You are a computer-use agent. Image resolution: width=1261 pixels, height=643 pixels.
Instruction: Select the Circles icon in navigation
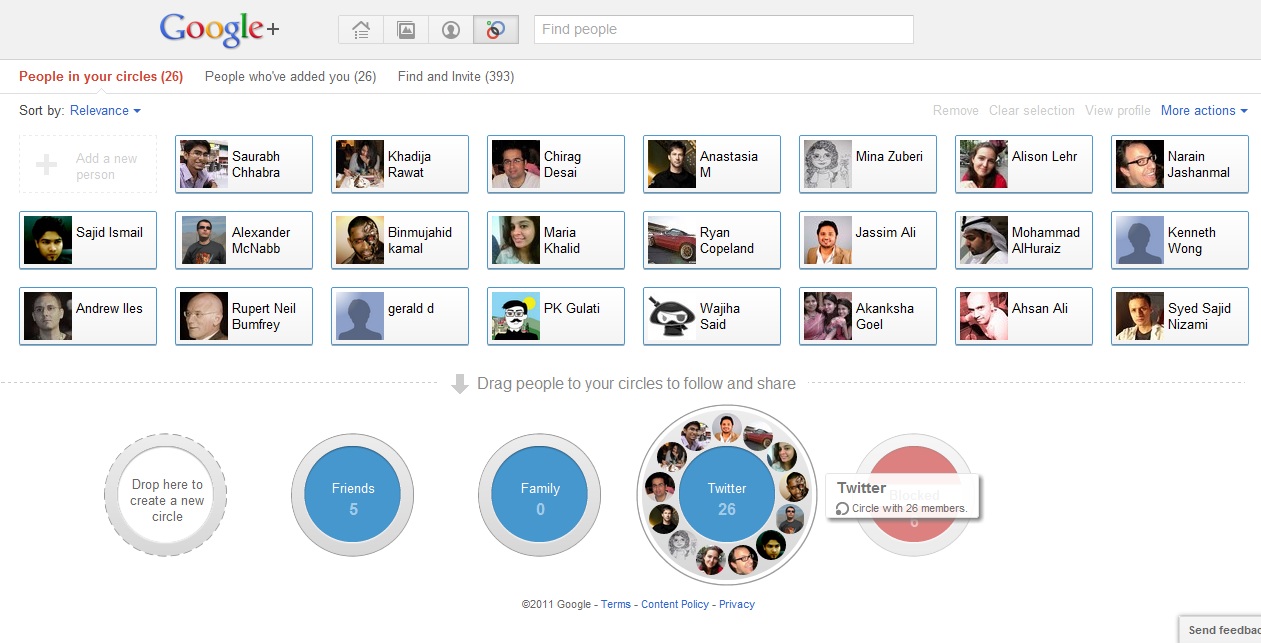tap(495, 30)
